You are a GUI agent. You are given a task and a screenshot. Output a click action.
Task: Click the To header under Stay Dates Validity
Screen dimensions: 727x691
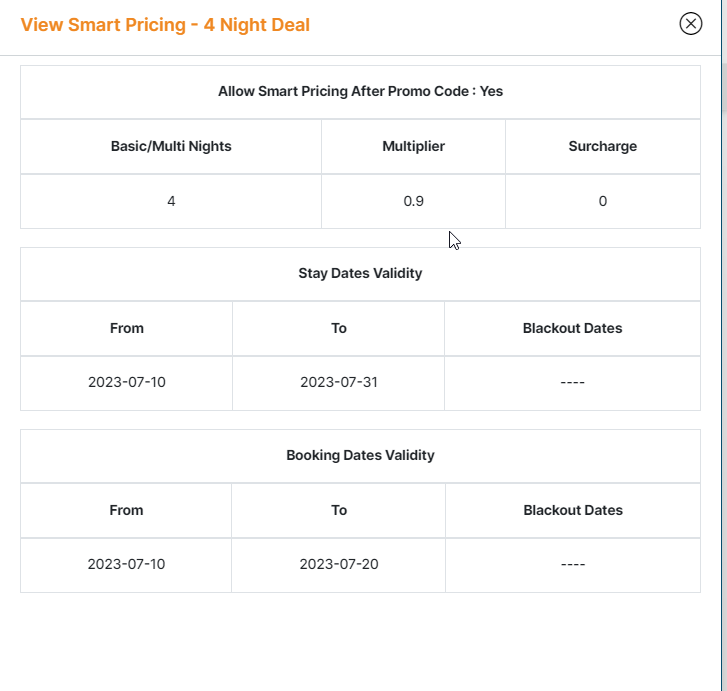click(339, 328)
